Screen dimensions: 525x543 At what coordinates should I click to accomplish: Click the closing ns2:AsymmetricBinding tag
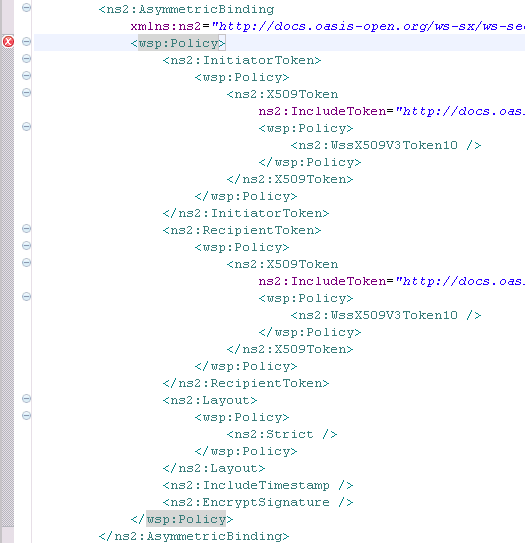pos(194,536)
